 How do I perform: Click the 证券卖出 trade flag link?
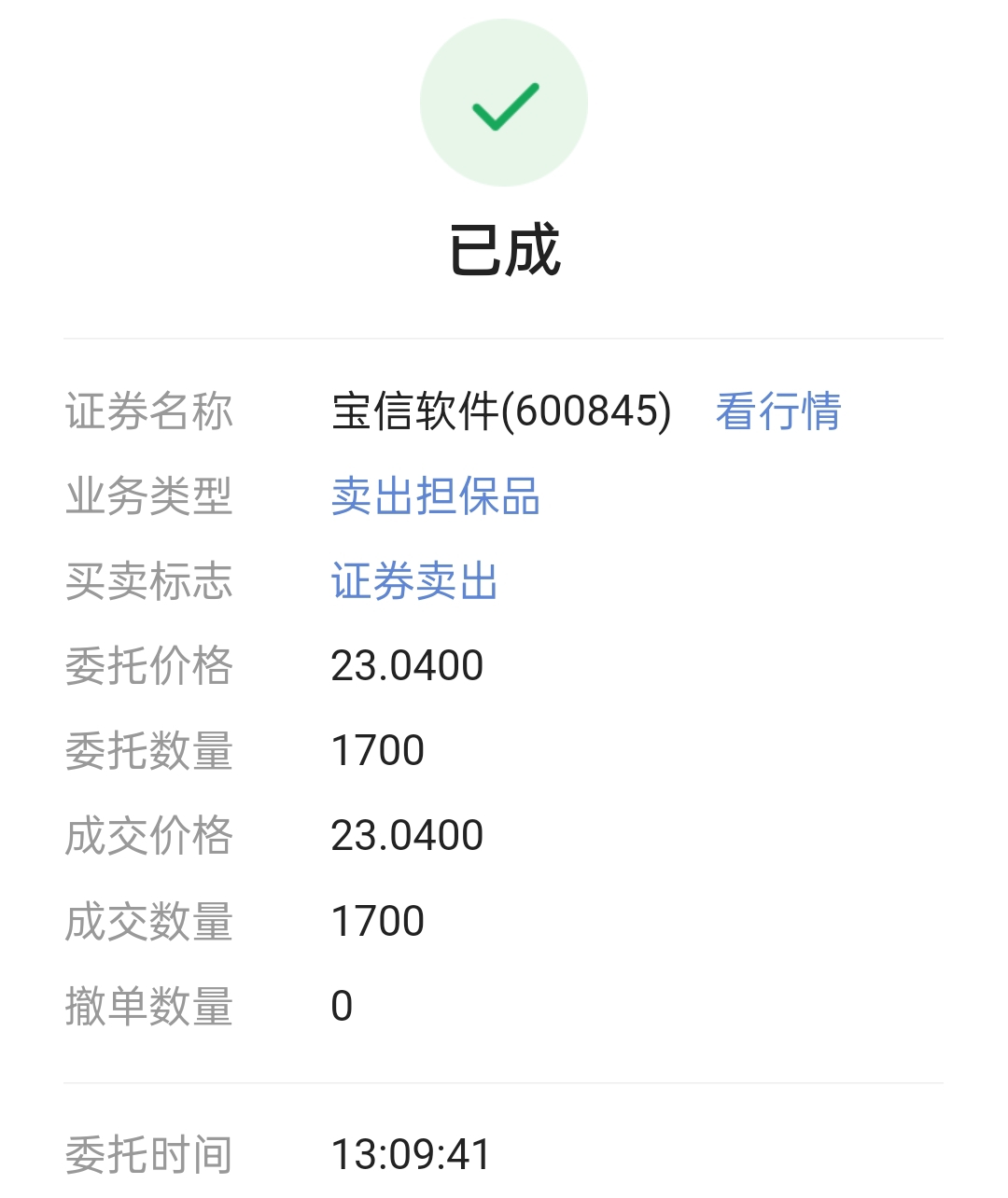pyautogui.click(x=414, y=581)
